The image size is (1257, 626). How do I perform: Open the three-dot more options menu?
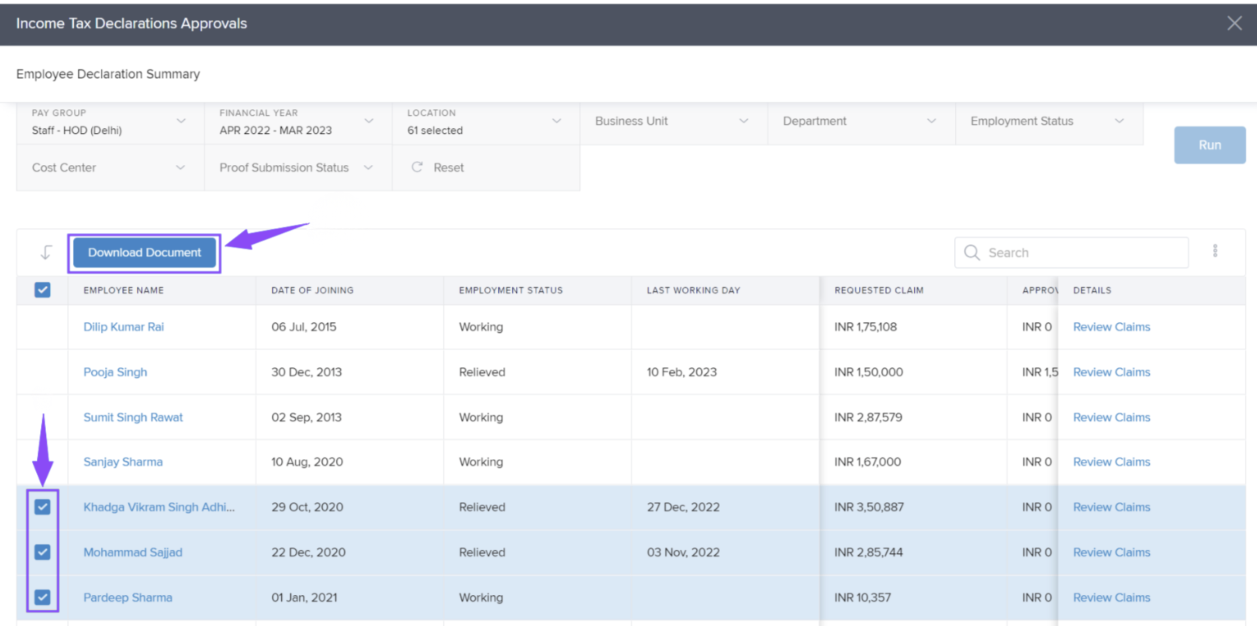point(1215,252)
